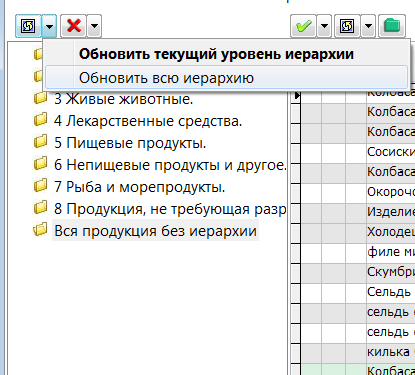Click 'филе' cell in table
The image size is (415, 375).
391,252
